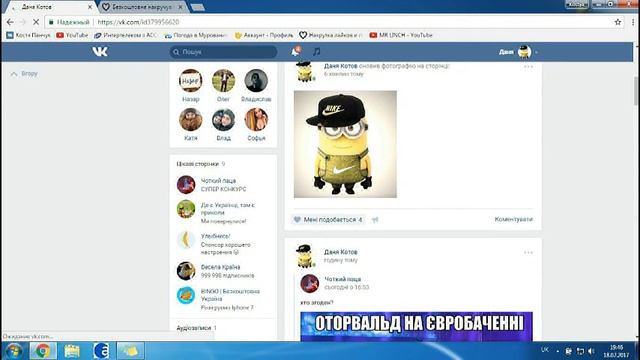The height and width of the screenshot is (360, 640).
Task: Click the Коментувати link under the photo
Action: click(x=513, y=219)
